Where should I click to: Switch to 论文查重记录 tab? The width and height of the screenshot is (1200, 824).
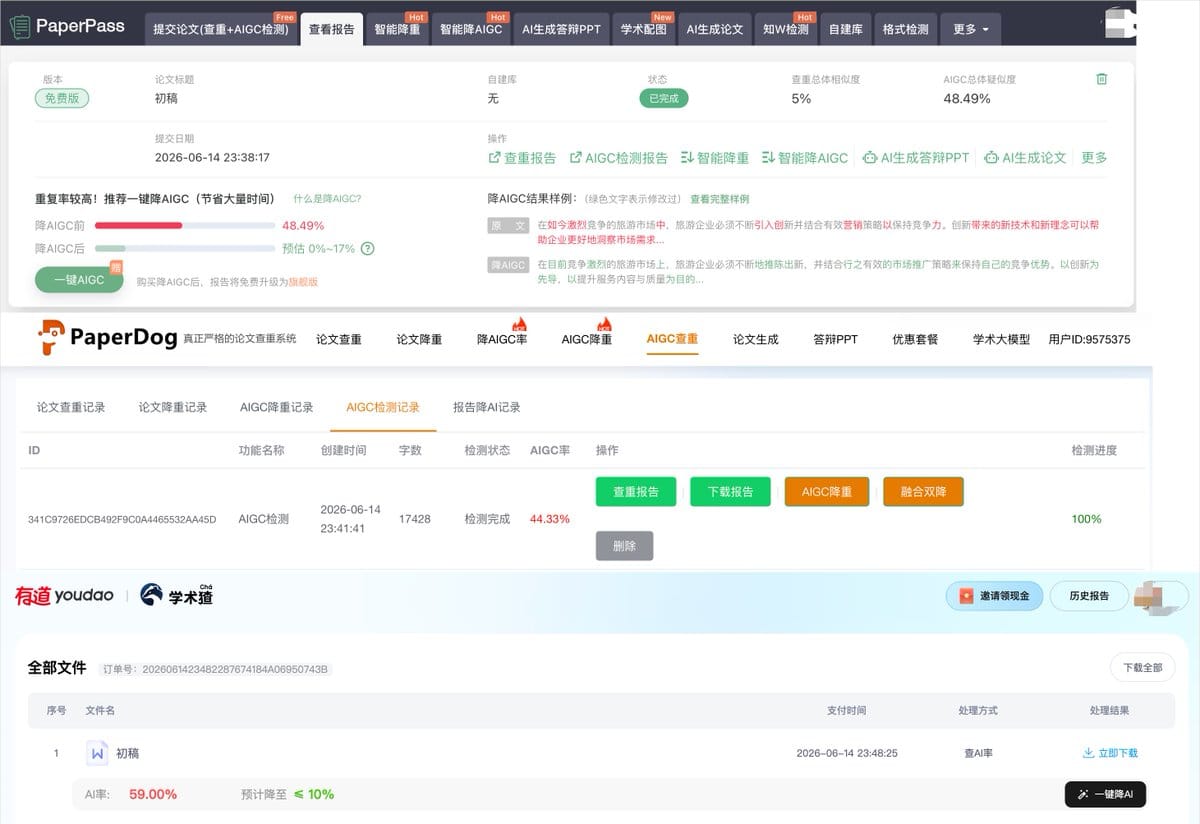point(71,407)
